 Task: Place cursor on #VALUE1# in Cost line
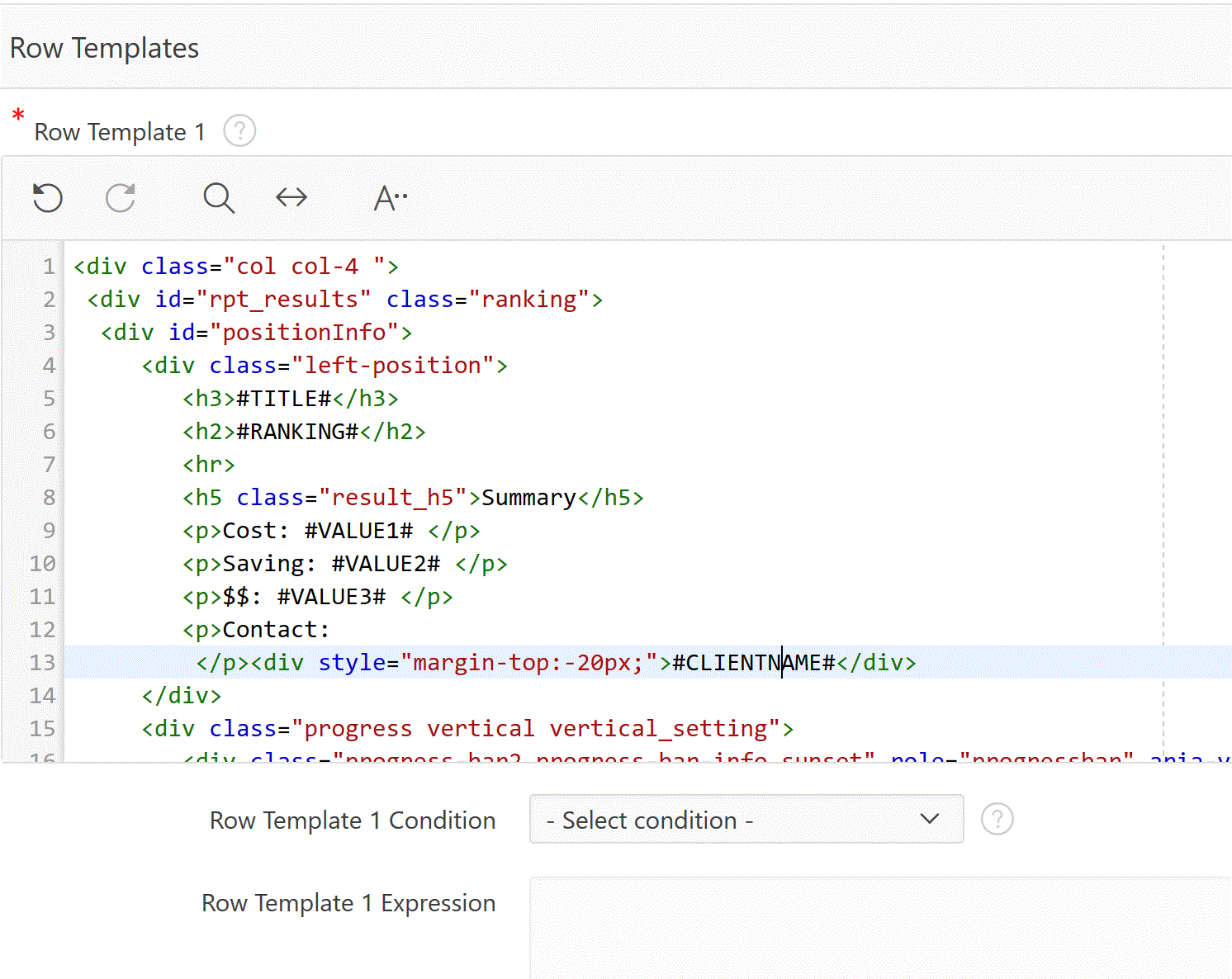pyautogui.click(x=358, y=531)
